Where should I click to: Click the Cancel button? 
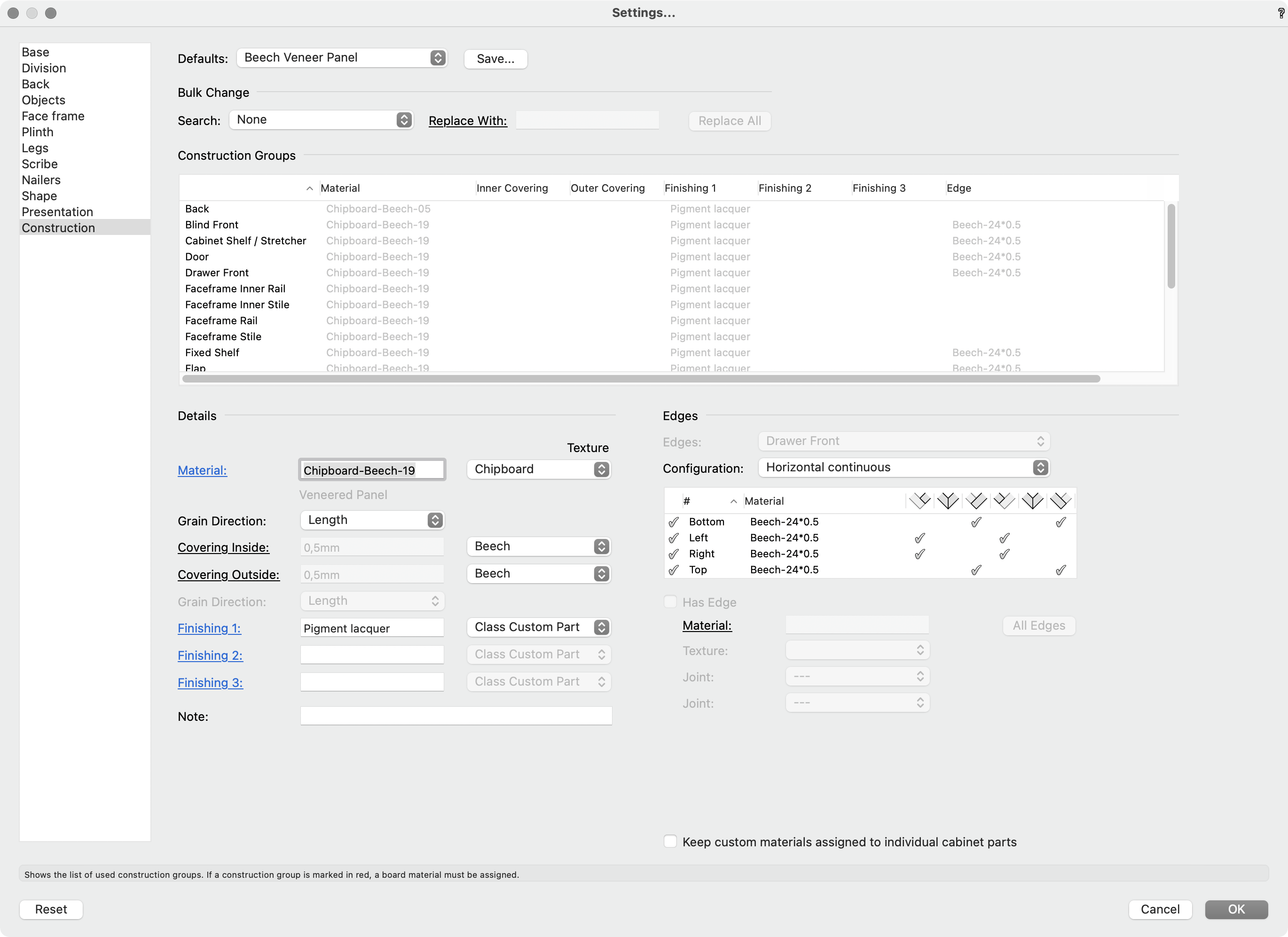tap(1160, 909)
